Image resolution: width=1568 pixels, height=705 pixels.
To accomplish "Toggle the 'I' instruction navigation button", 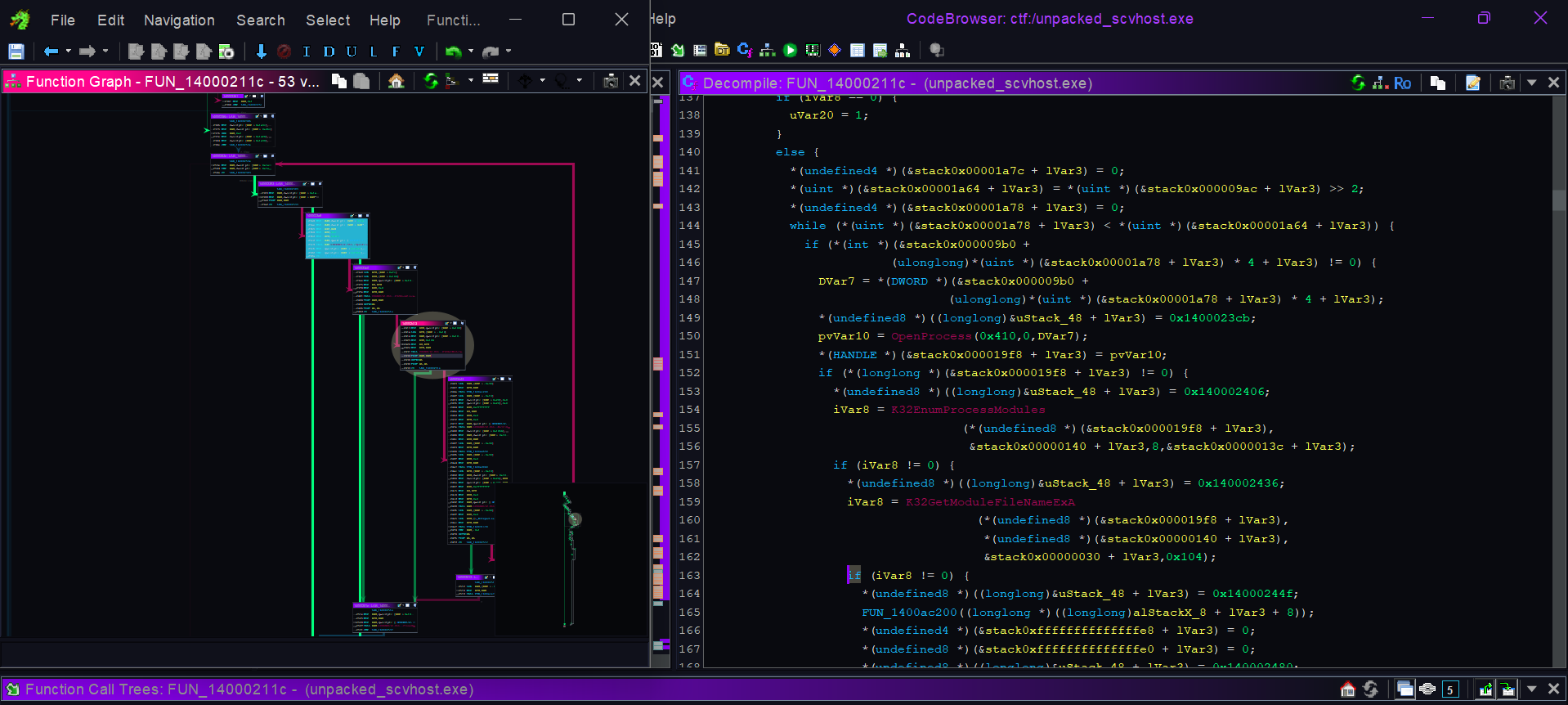I will pyautogui.click(x=307, y=52).
